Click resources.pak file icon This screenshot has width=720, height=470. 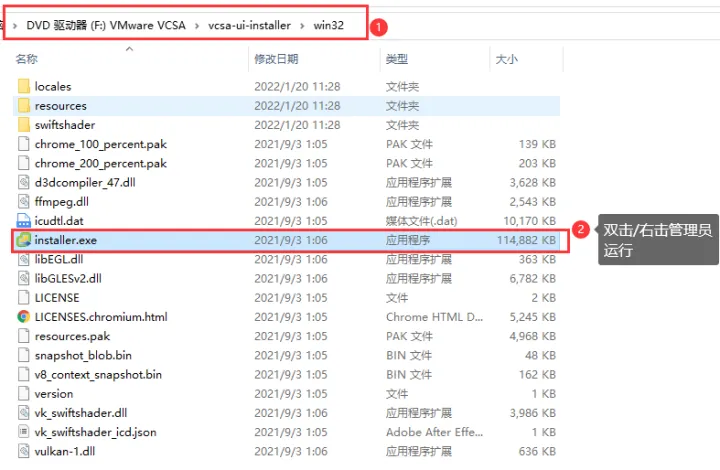click(x=23, y=336)
